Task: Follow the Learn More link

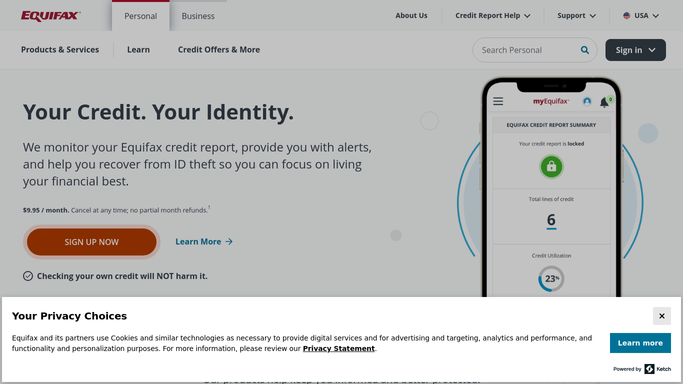Action: click(x=204, y=242)
